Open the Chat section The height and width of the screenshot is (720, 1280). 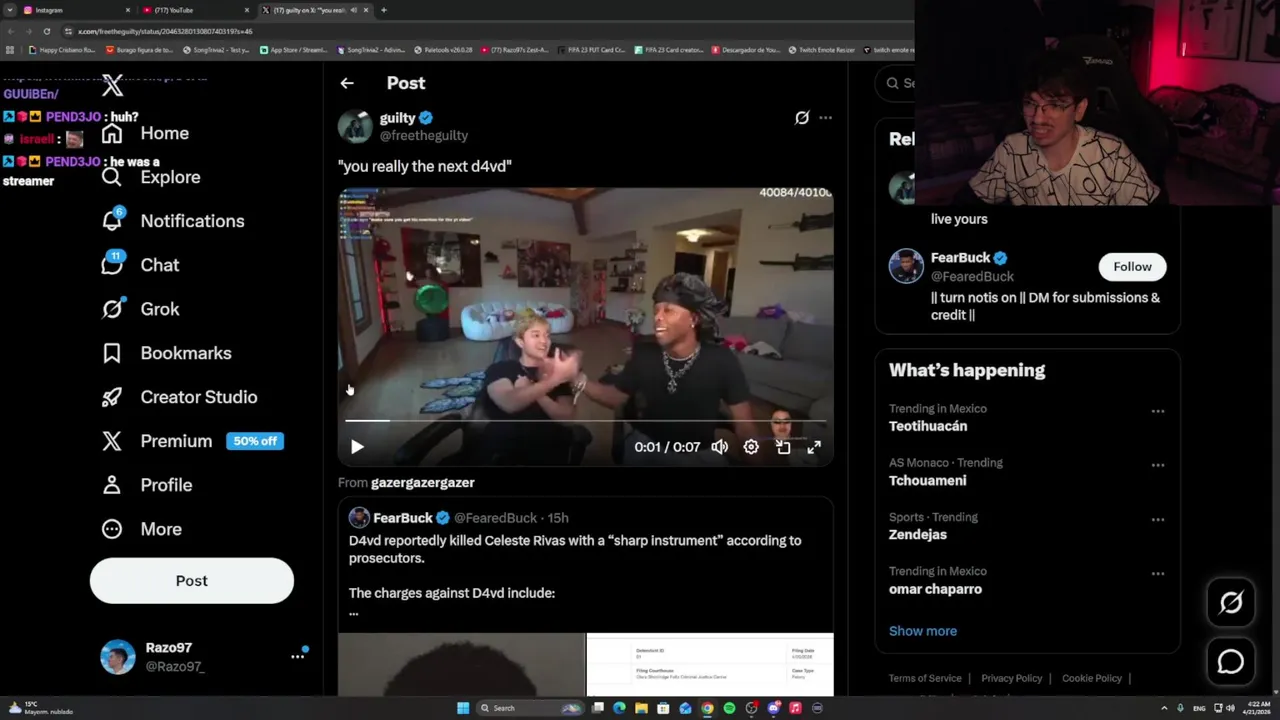tap(141, 265)
